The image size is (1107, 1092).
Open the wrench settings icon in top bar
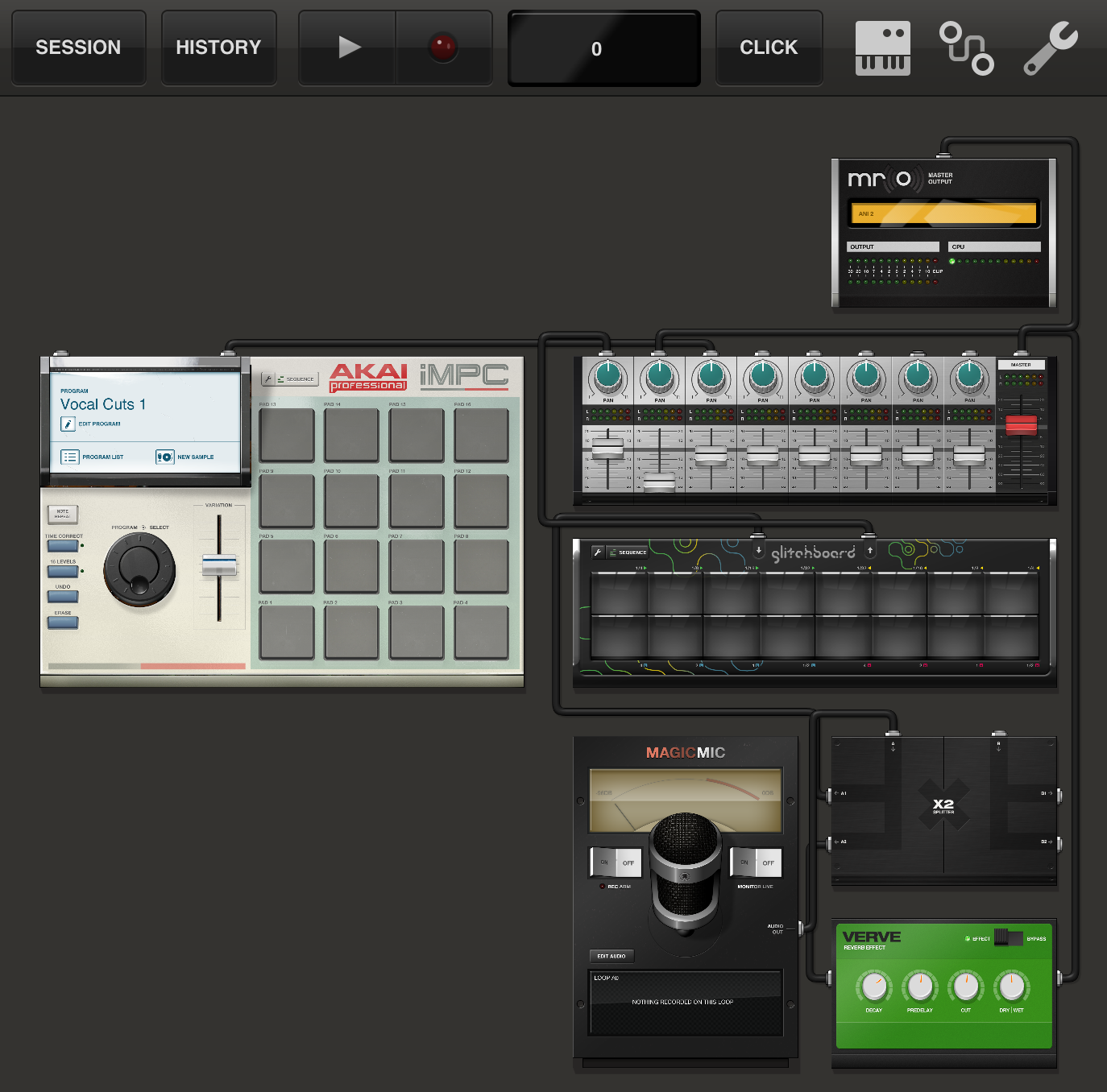[1051, 48]
